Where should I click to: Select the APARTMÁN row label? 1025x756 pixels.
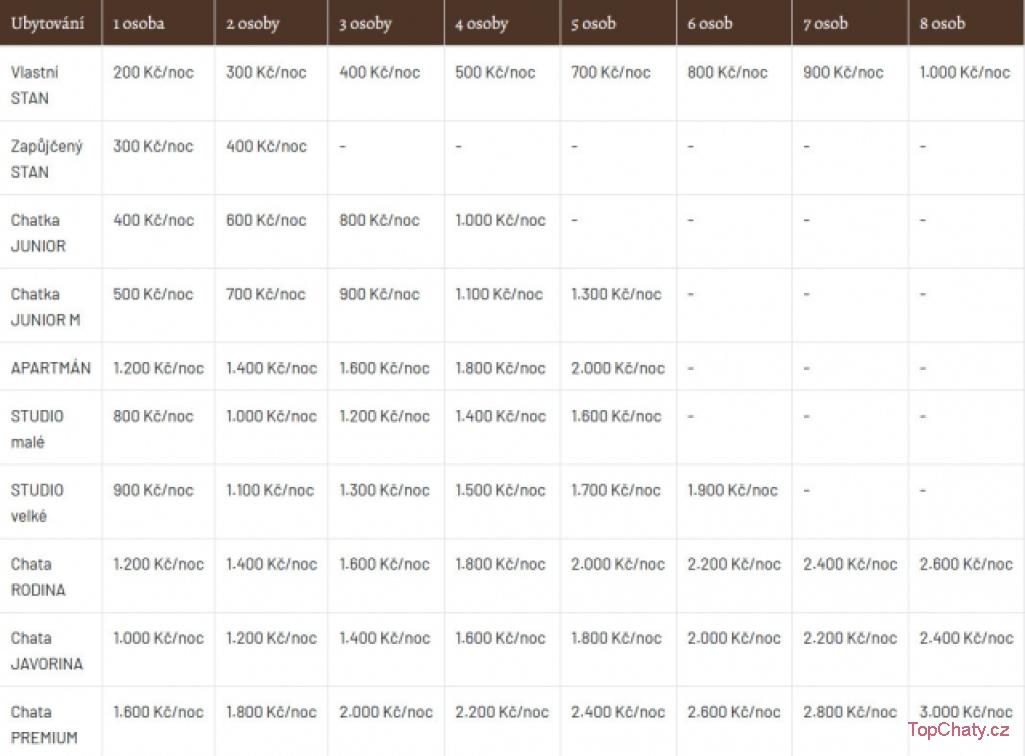[x=50, y=368]
